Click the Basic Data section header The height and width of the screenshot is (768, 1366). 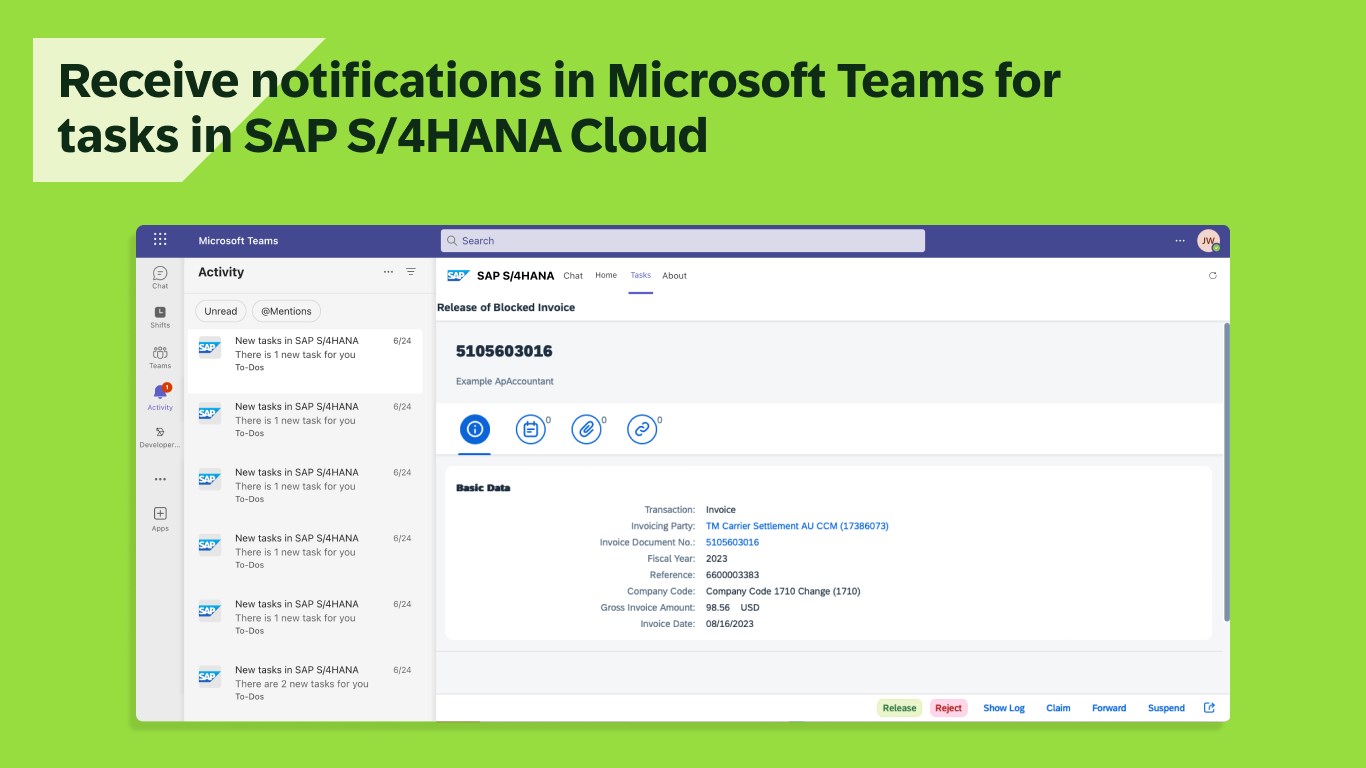pos(483,488)
